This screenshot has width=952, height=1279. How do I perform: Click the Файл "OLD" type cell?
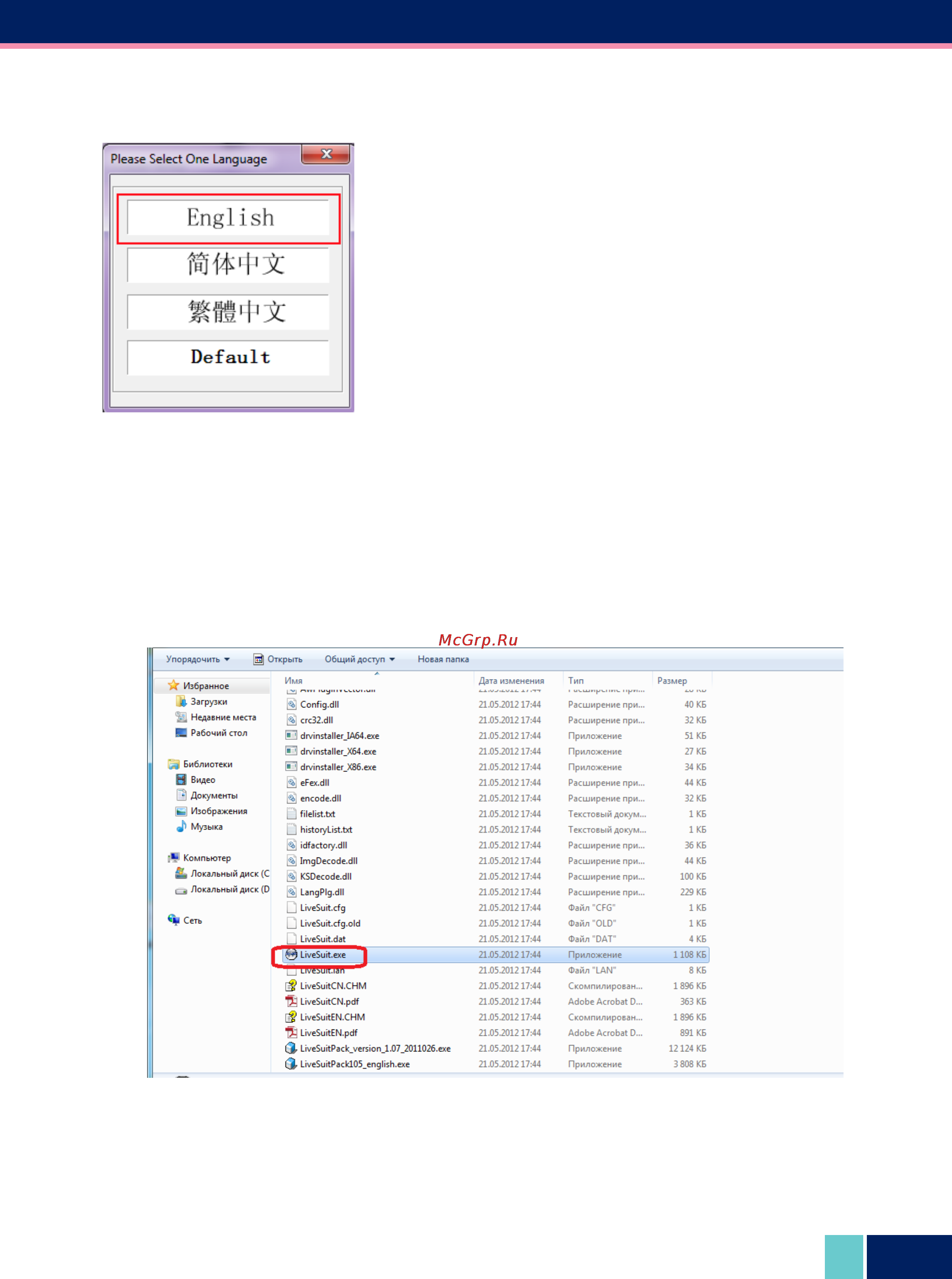[x=592, y=923]
